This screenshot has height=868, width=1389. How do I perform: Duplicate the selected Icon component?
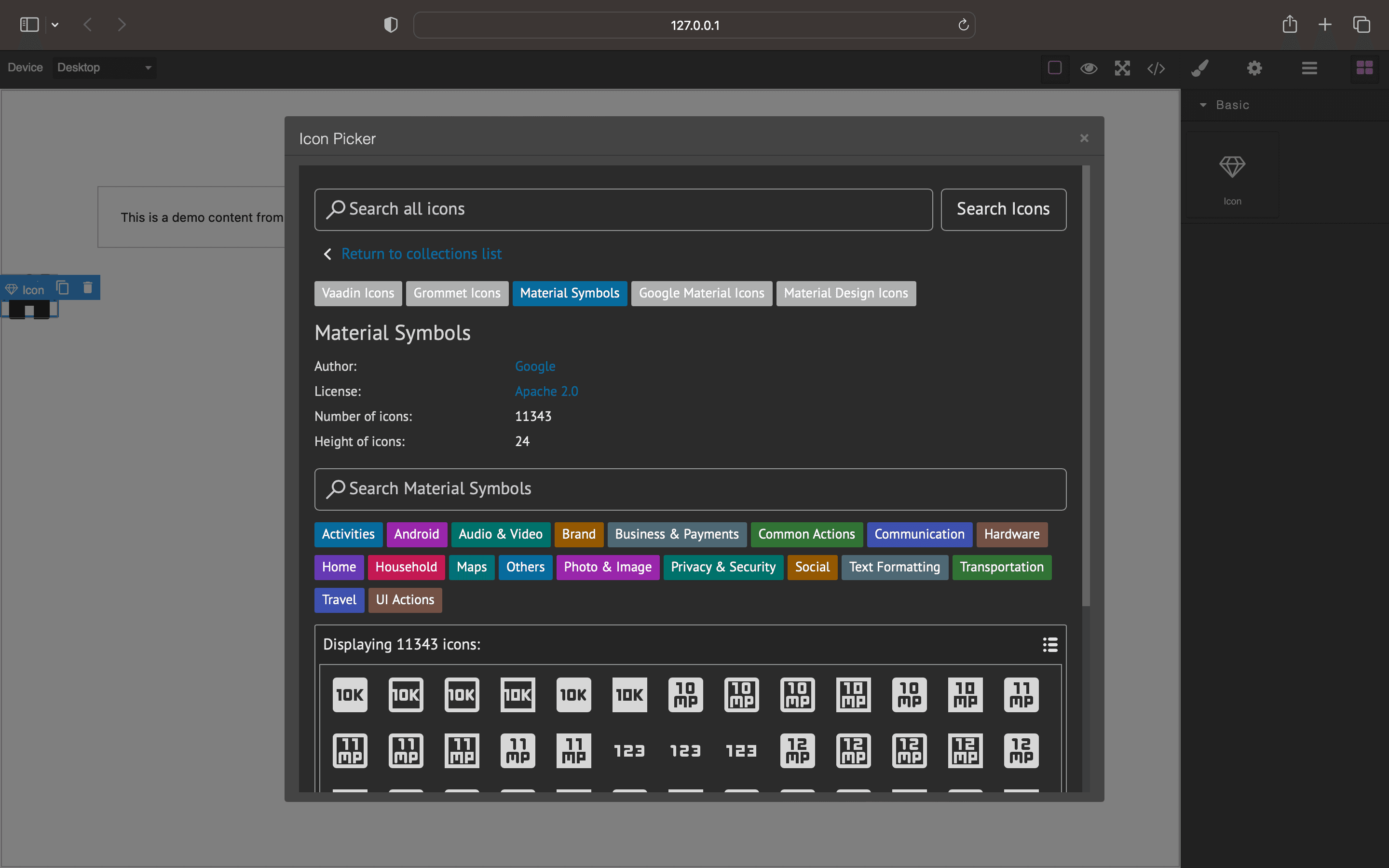click(63, 287)
